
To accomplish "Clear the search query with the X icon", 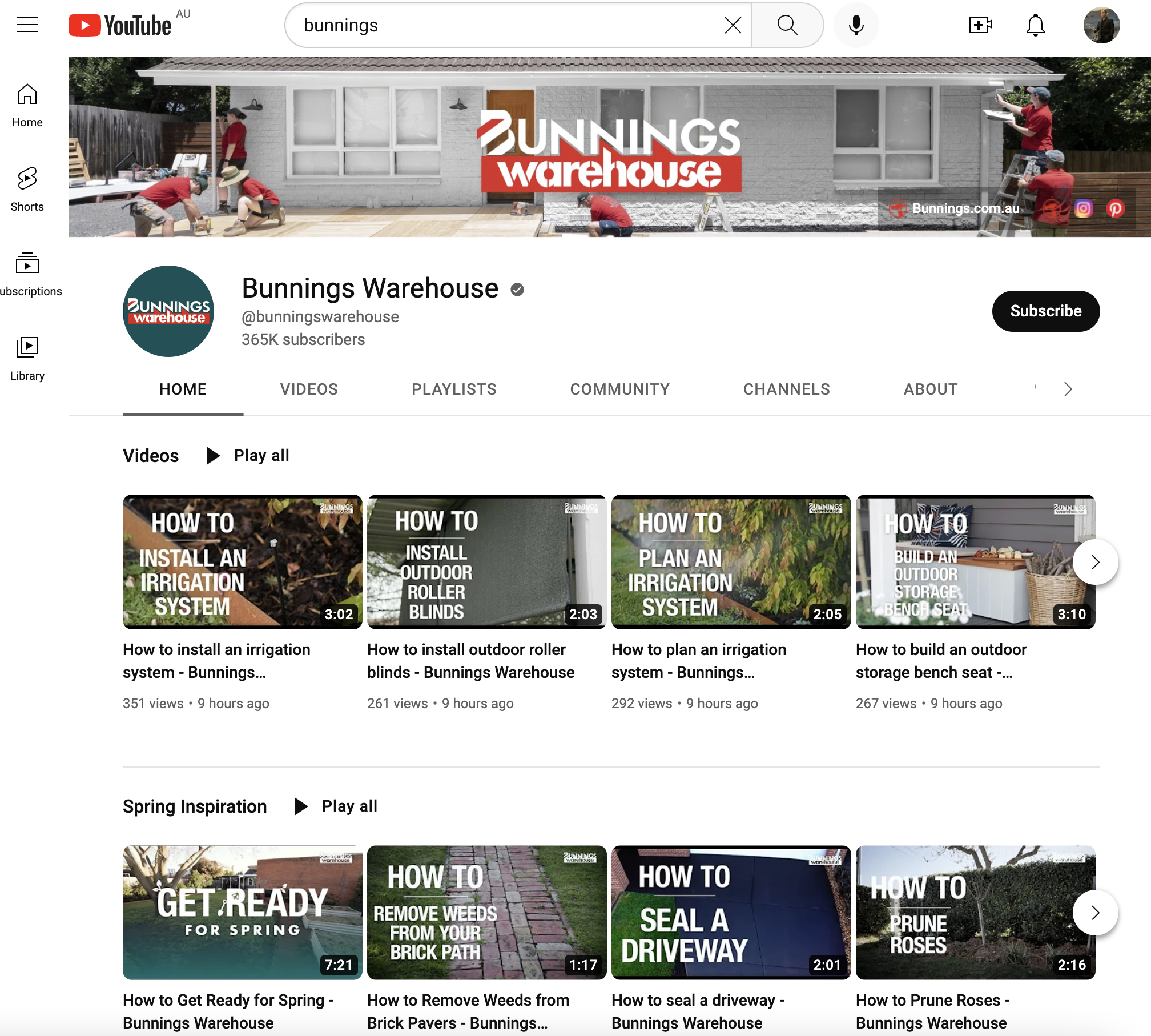I will (x=733, y=25).
